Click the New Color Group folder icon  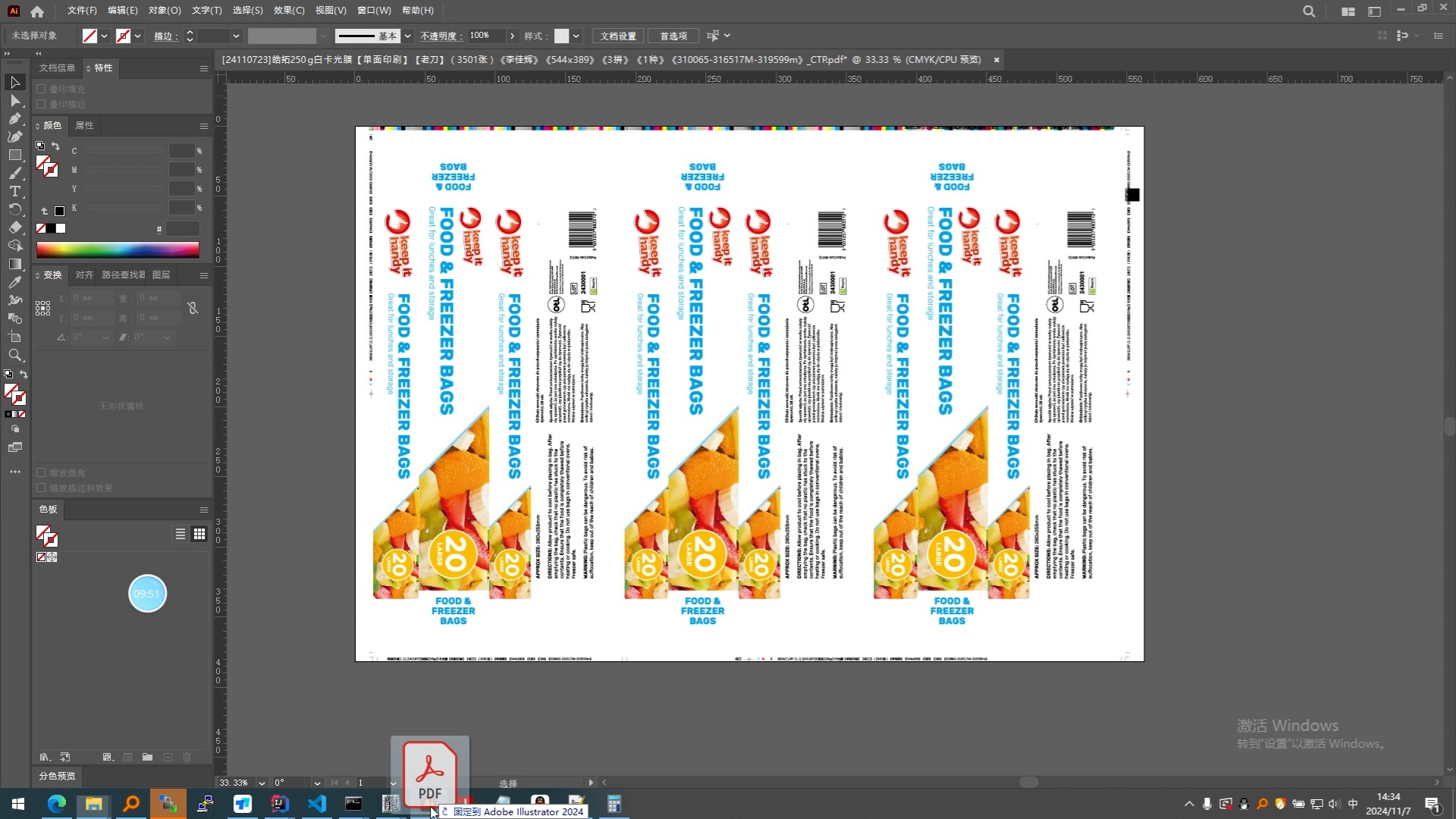coord(147,757)
